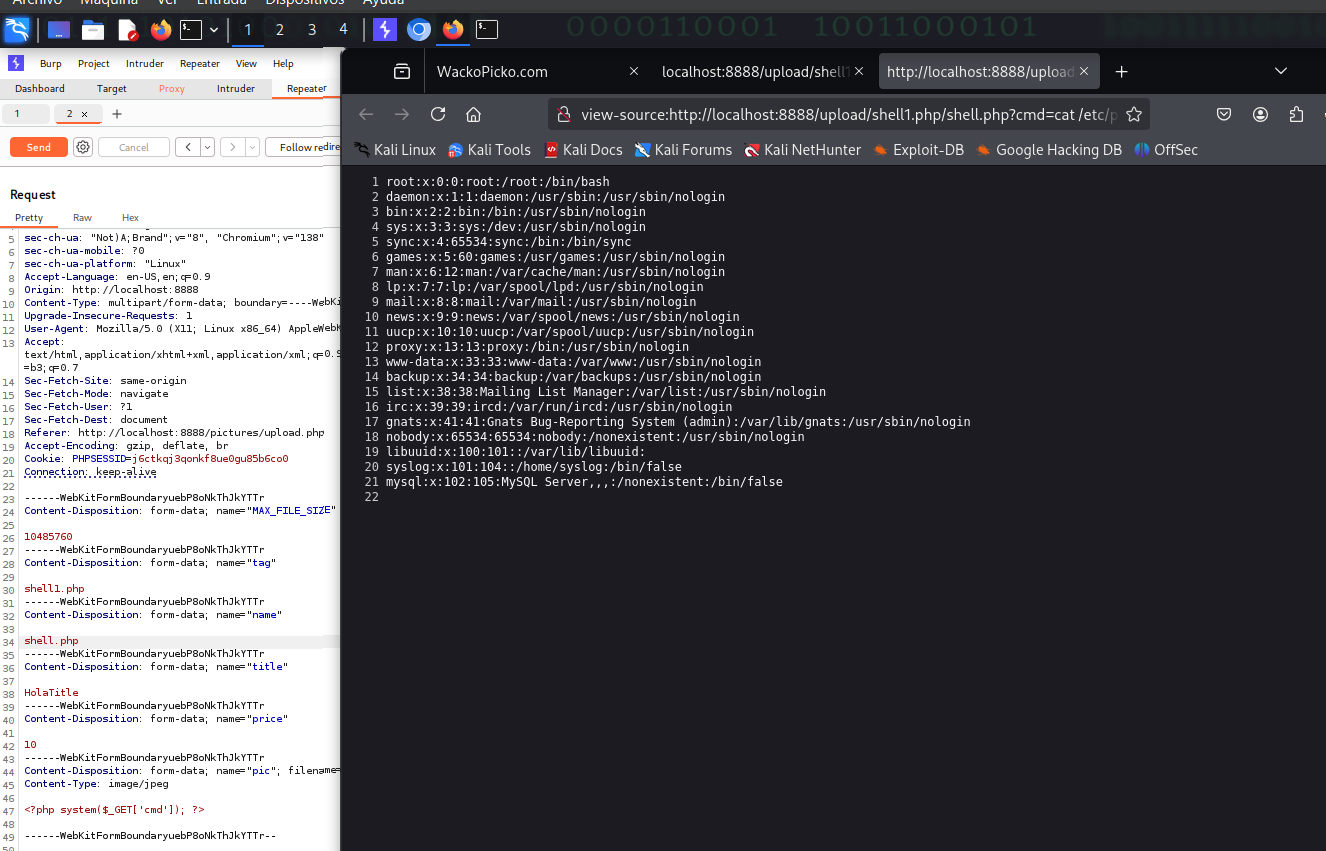Focus the running terminal taskbar window
Viewport: 1326px width, 851px height.
[x=487, y=30]
